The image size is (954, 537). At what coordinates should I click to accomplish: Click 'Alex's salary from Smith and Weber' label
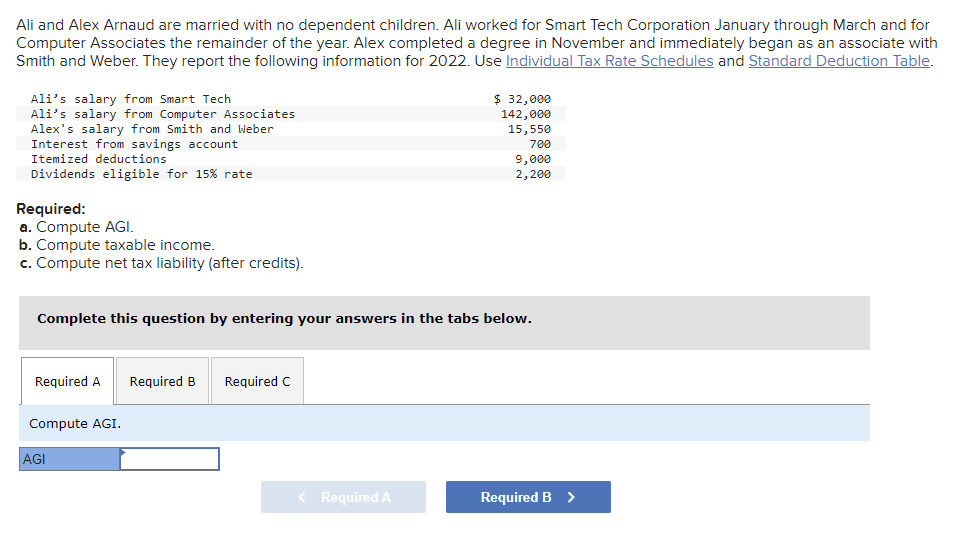(x=152, y=129)
